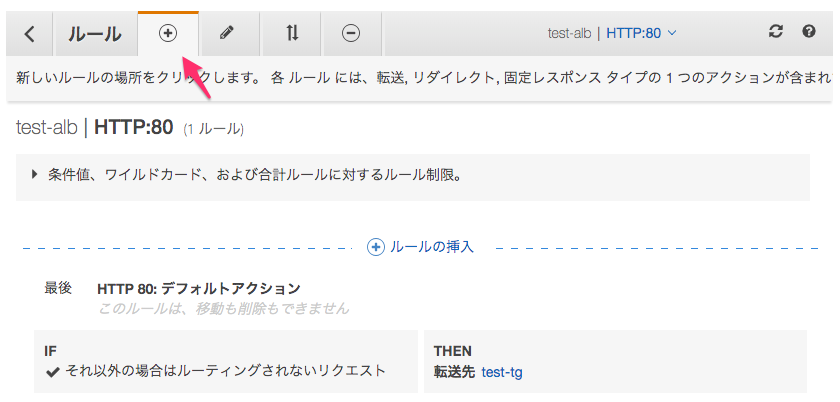Open the reorder rules arrows tab
The height and width of the screenshot is (402, 840).
click(291, 33)
